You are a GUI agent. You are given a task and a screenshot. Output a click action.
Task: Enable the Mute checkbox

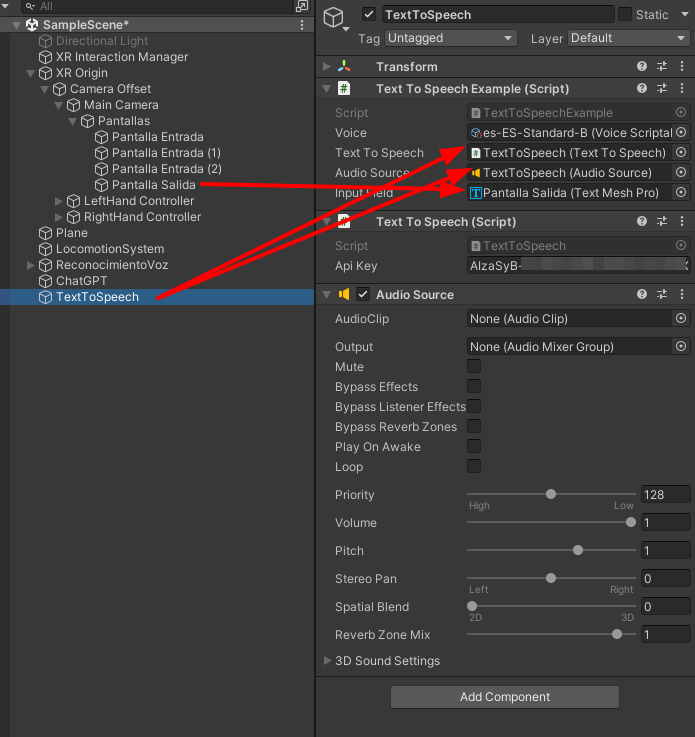pos(474,367)
